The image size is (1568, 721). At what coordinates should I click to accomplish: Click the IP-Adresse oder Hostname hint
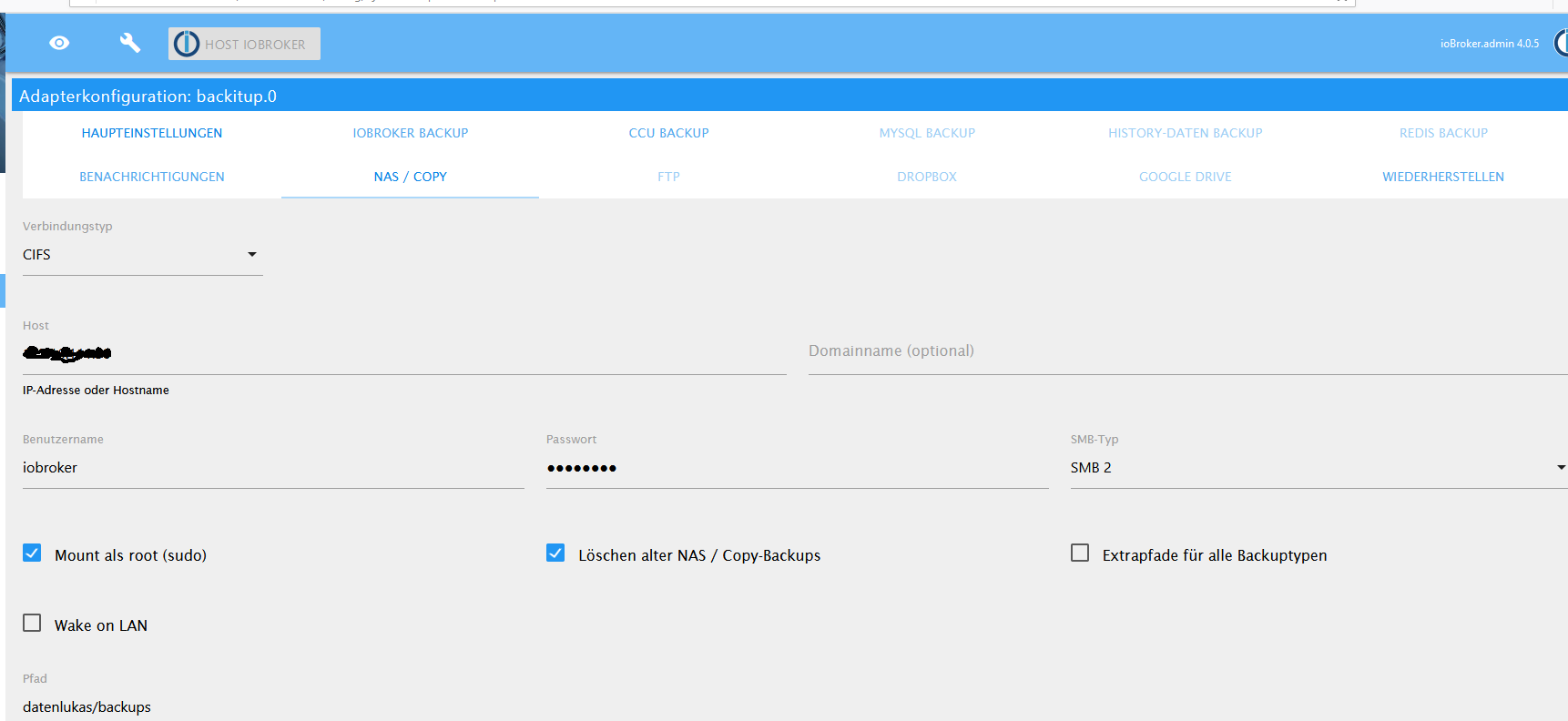pos(96,391)
